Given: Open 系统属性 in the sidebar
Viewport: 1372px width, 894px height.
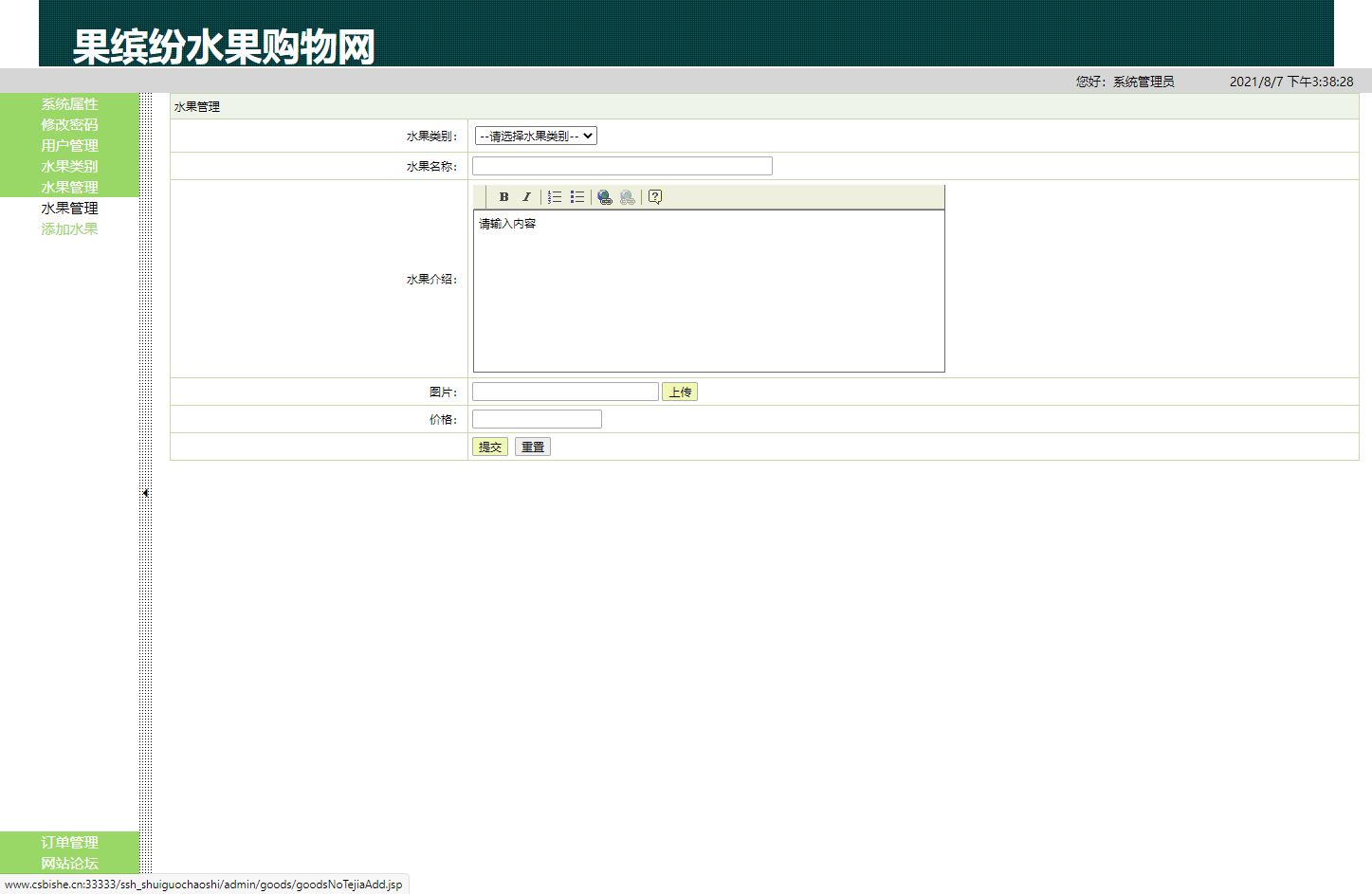Looking at the screenshot, I should pyautogui.click(x=69, y=104).
